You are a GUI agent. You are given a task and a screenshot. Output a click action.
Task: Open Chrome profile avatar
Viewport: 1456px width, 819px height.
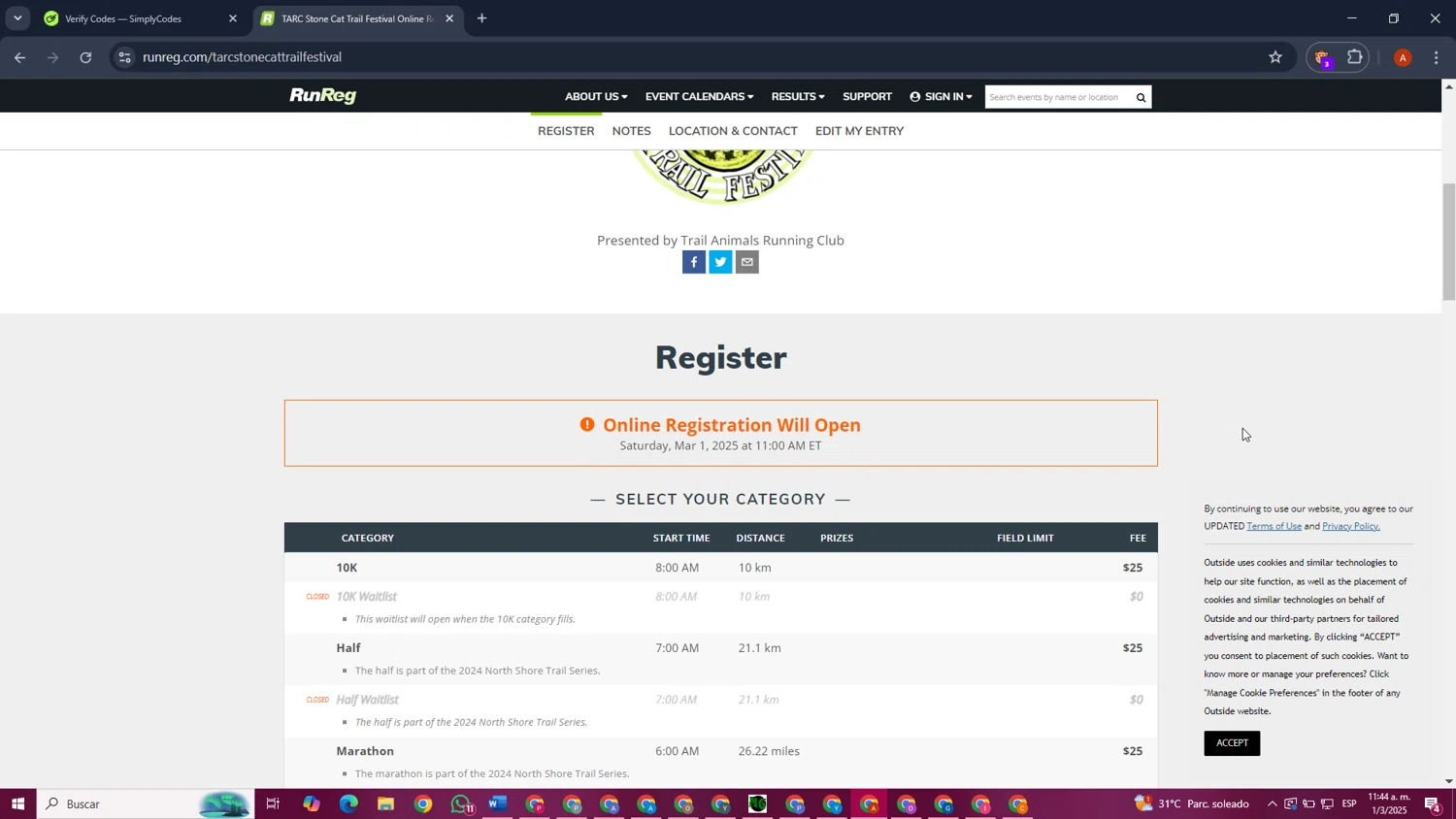(x=1402, y=58)
